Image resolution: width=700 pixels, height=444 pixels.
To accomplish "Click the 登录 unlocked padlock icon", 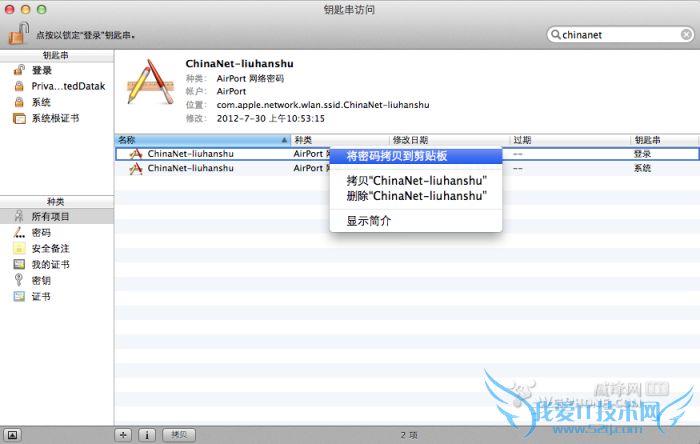I will [19, 70].
